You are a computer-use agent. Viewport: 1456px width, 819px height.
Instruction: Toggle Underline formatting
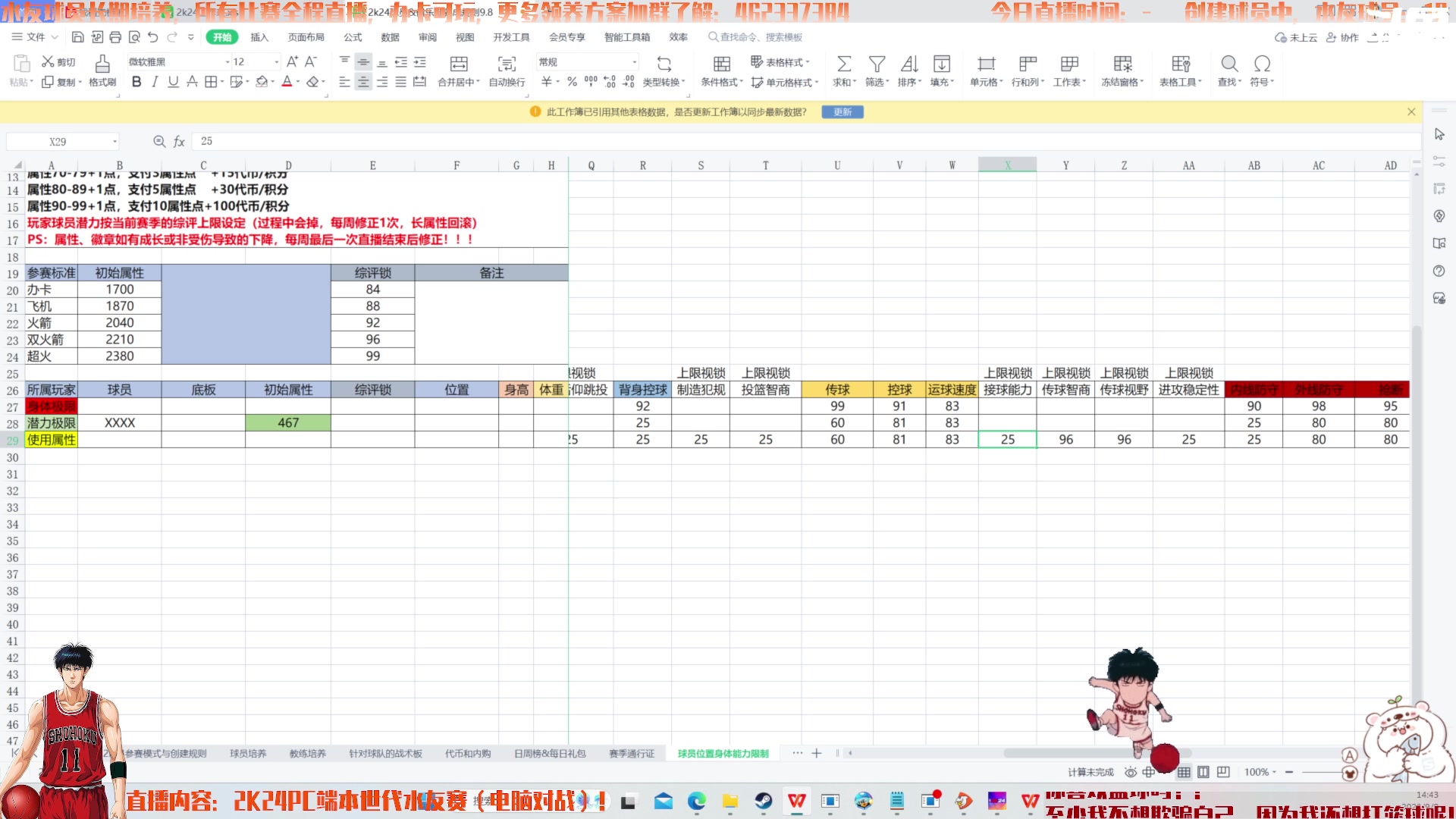pyautogui.click(x=174, y=82)
